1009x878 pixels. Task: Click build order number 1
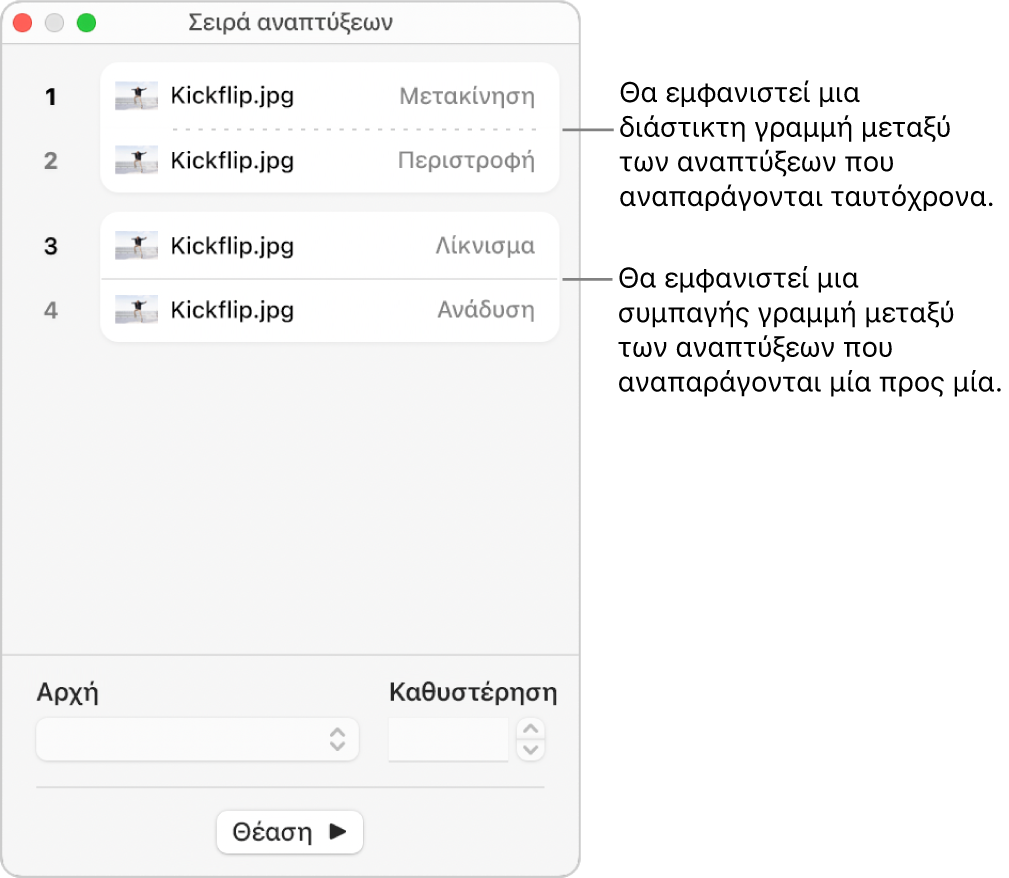tap(51, 97)
